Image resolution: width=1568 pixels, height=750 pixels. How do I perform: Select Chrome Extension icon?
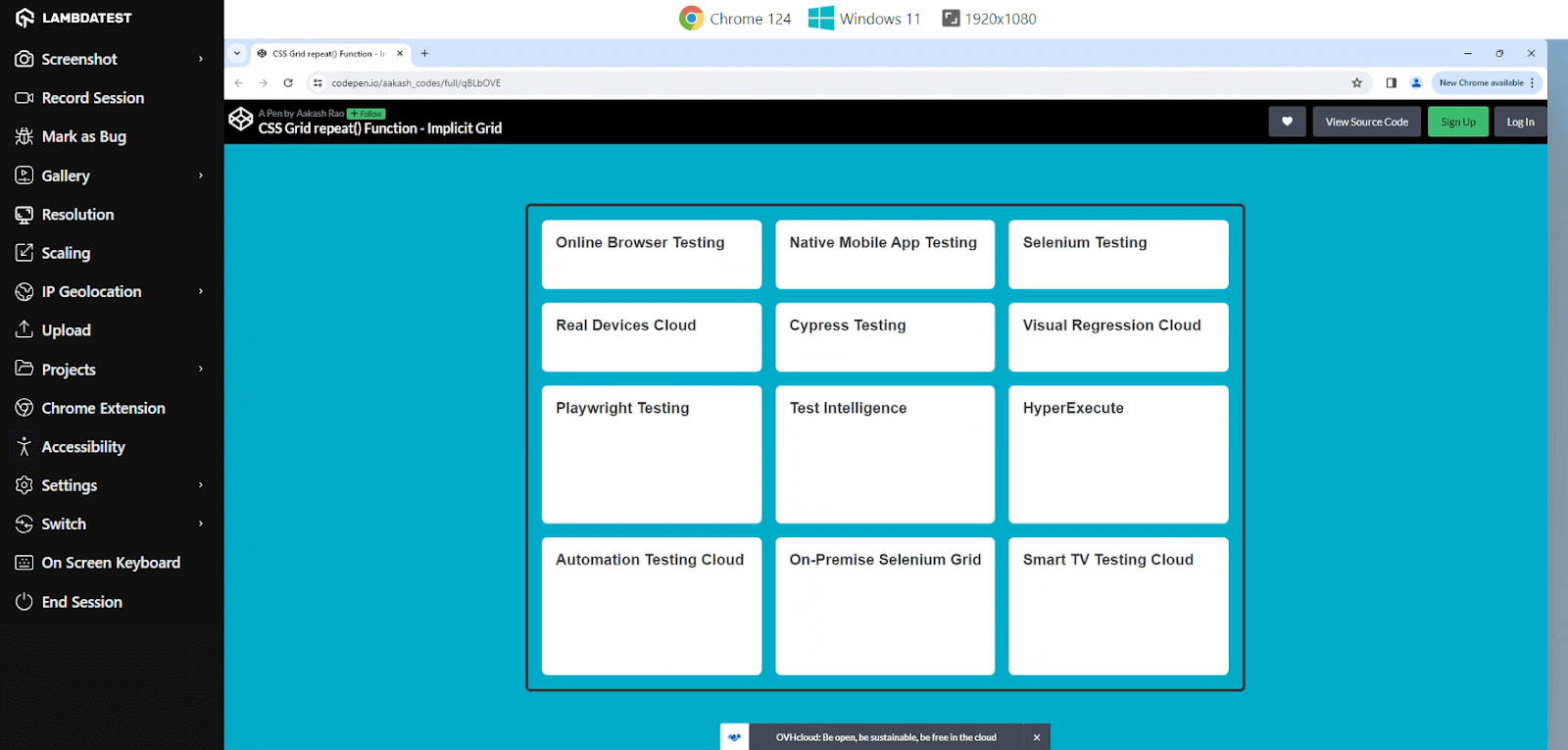pyautogui.click(x=24, y=408)
